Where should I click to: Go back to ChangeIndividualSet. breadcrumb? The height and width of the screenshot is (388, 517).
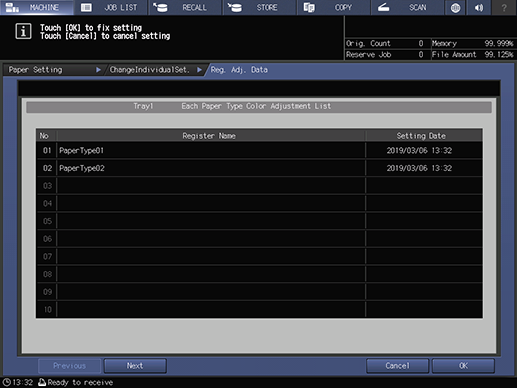click(x=154, y=70)
